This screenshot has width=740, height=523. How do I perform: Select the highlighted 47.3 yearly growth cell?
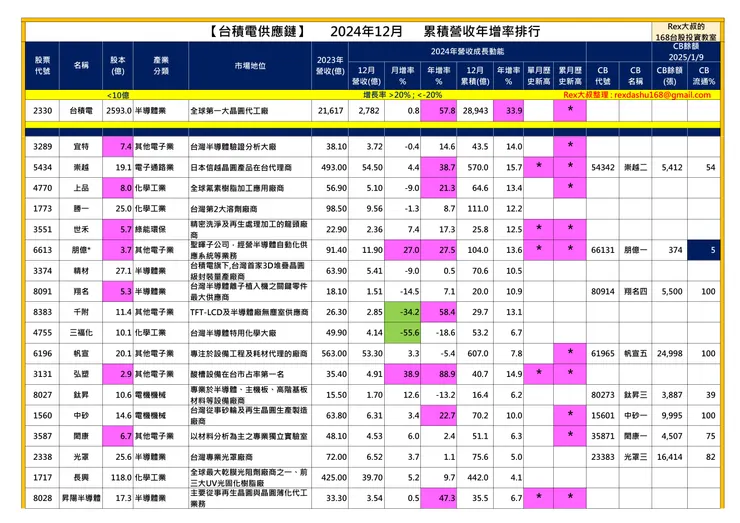tap(438, 498)
